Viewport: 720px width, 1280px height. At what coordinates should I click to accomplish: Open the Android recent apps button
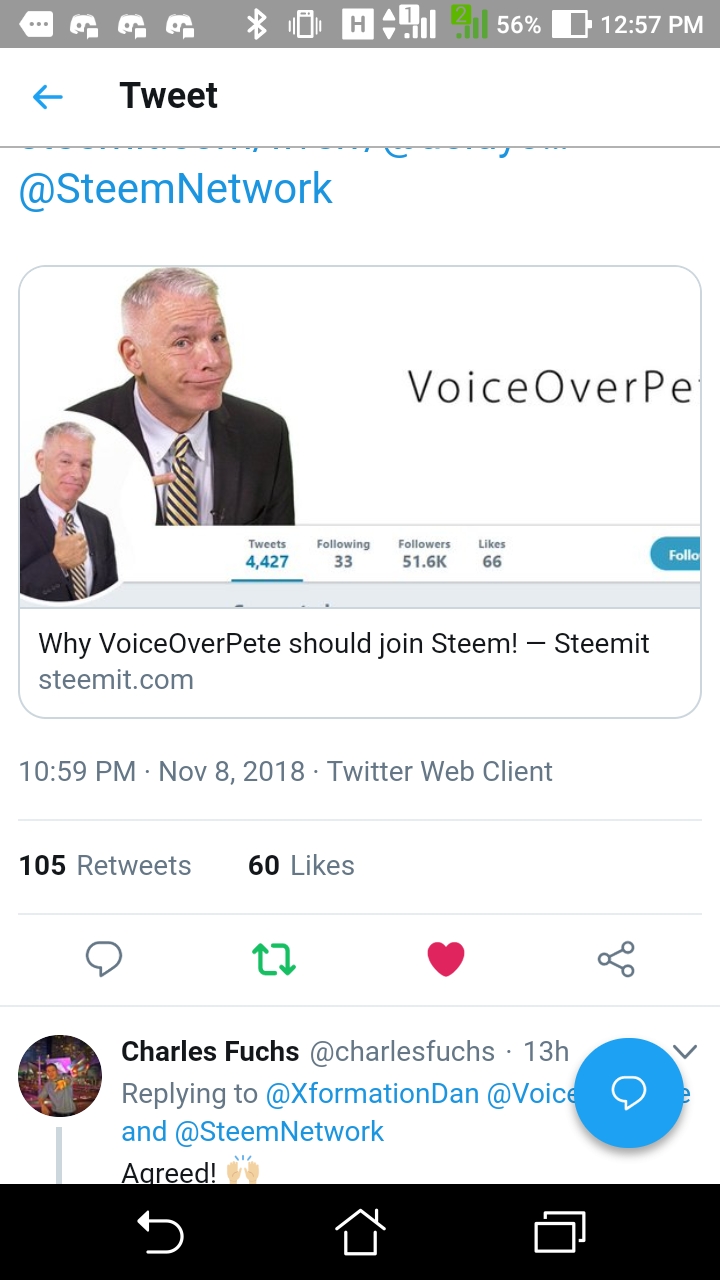560,1232
